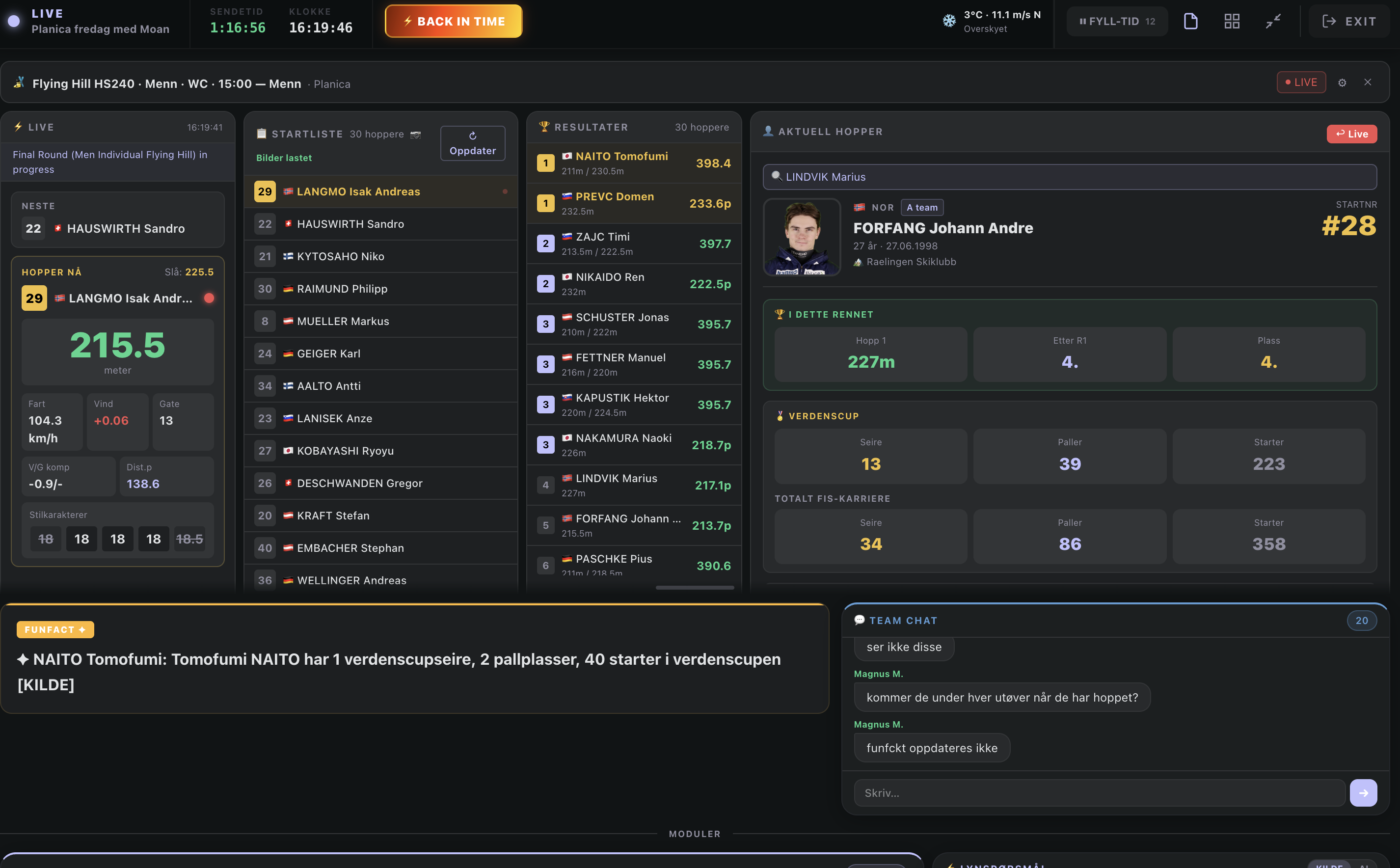
Task: Click the BACK IN TIME button
Action: [454, 21]
